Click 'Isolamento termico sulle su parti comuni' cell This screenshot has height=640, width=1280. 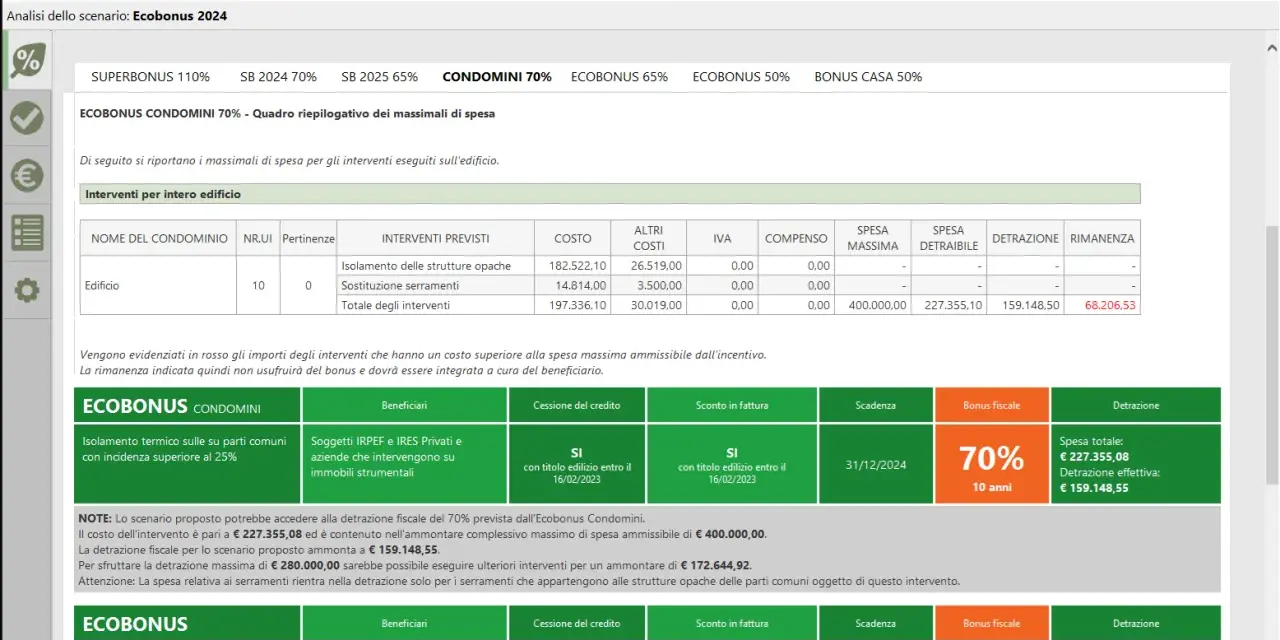[x=187, y=463]
